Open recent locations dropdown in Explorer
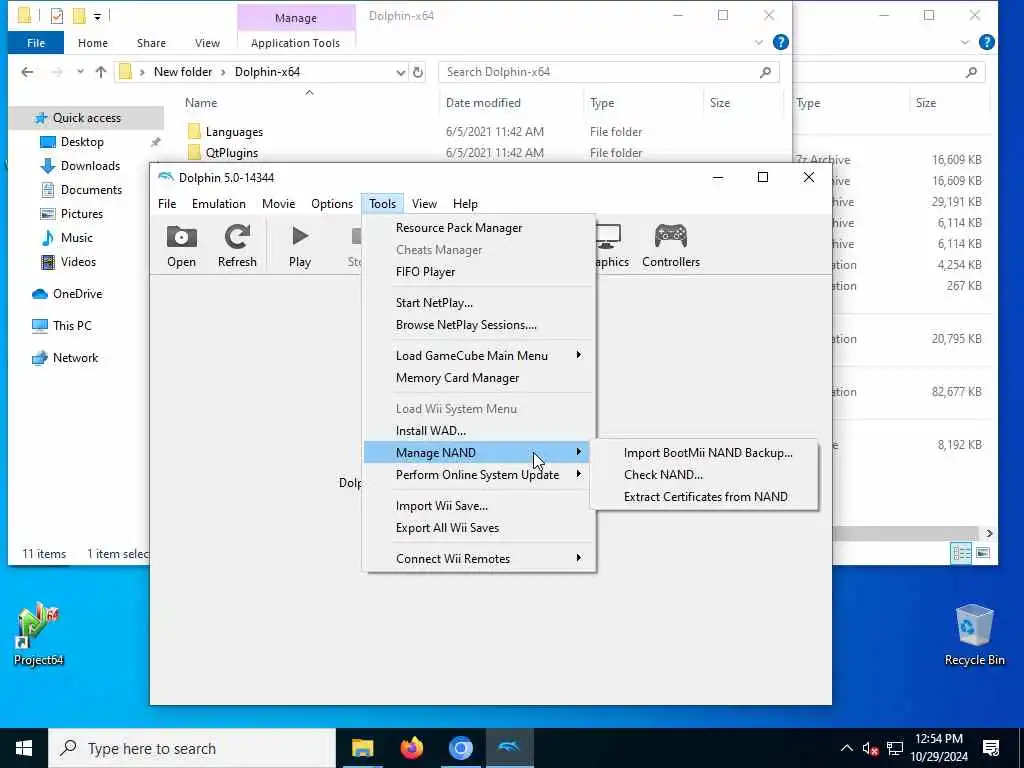The height and width of the screenshot is (768, 1024). 80,72
